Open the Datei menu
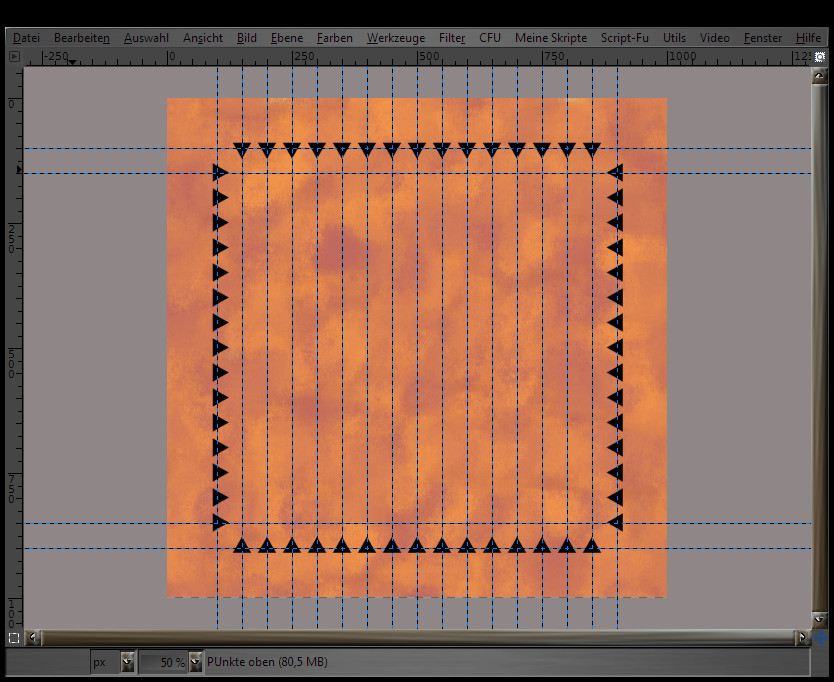This screenshot has width=834, height=682. coord(27,37)
